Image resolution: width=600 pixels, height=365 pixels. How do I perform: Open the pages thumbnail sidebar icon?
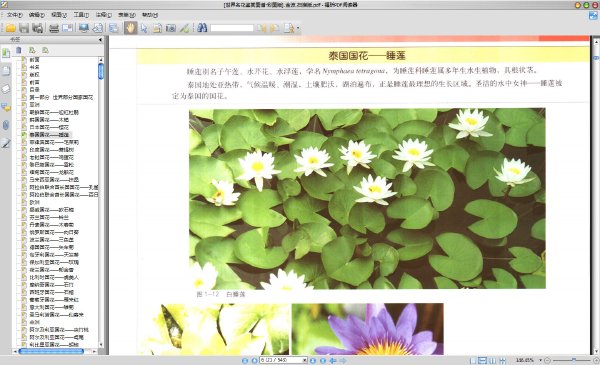coord(6,71)
